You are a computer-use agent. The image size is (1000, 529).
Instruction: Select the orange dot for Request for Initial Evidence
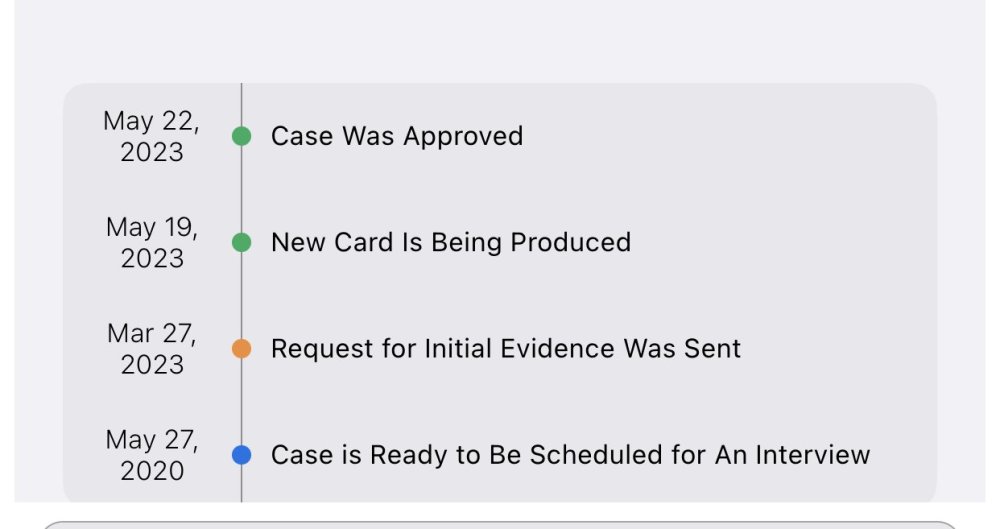pos(241,348)
